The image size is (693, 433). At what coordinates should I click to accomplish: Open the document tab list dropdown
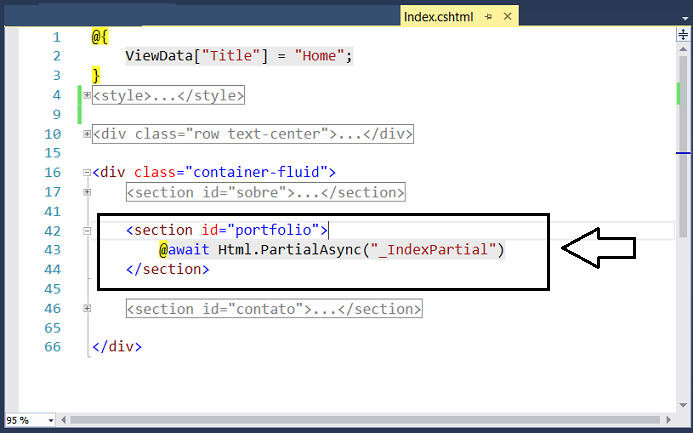[x=685, y=19]
